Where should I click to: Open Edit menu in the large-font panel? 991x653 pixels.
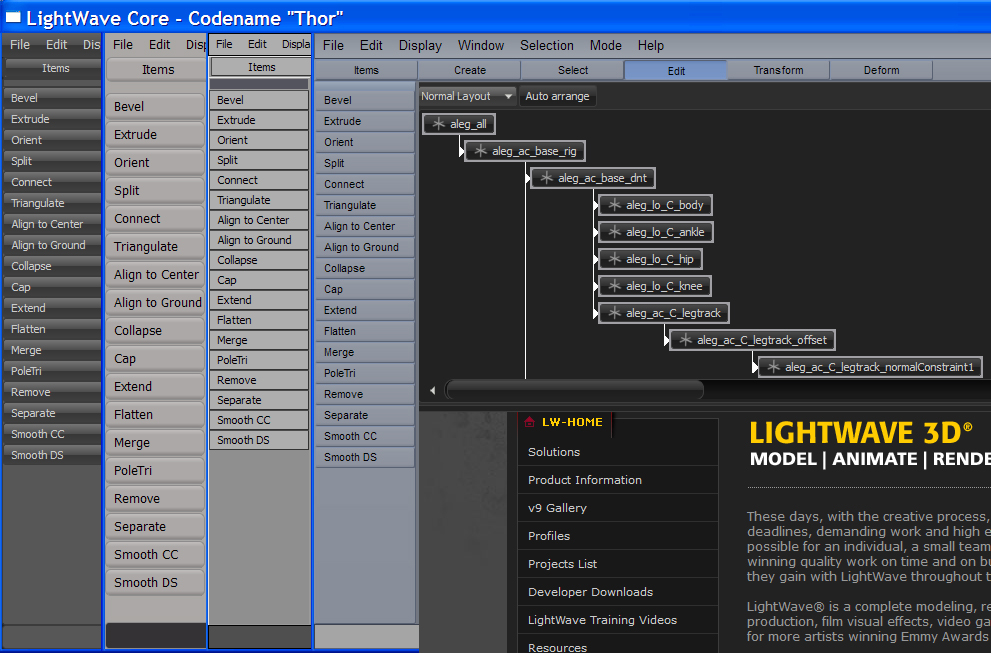tap(159, 45)
